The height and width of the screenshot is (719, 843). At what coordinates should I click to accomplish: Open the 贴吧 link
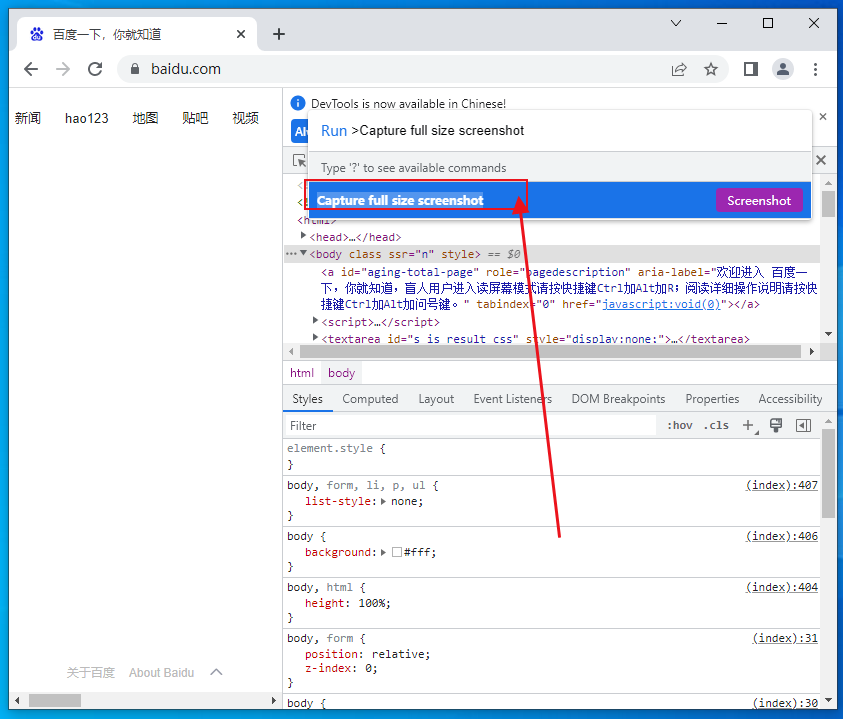pos(195,118)
